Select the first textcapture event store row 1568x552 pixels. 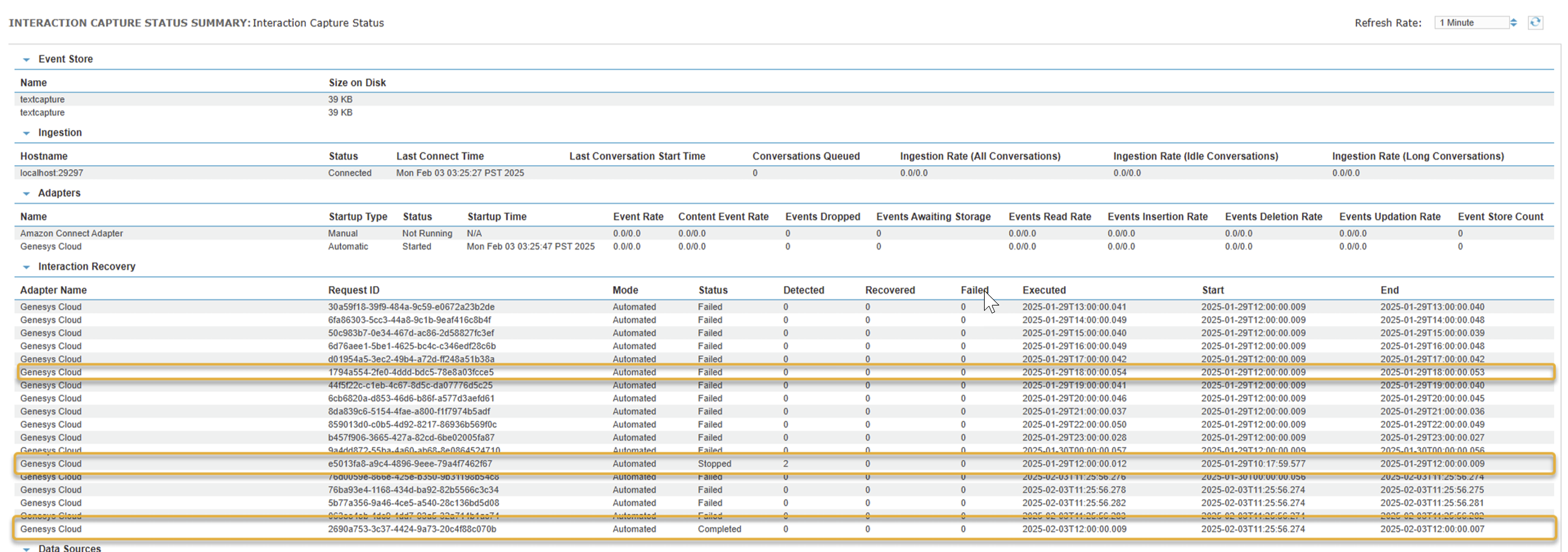(x=42, y=99)
